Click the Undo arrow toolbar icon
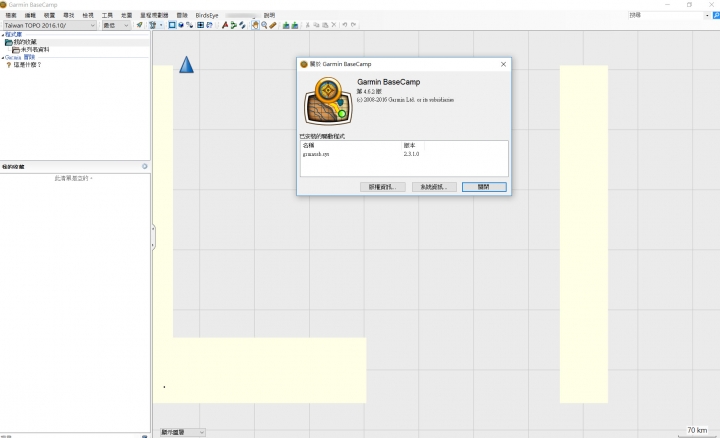Image resolution: width=720 pixels, height=438 pixels. 344,25
